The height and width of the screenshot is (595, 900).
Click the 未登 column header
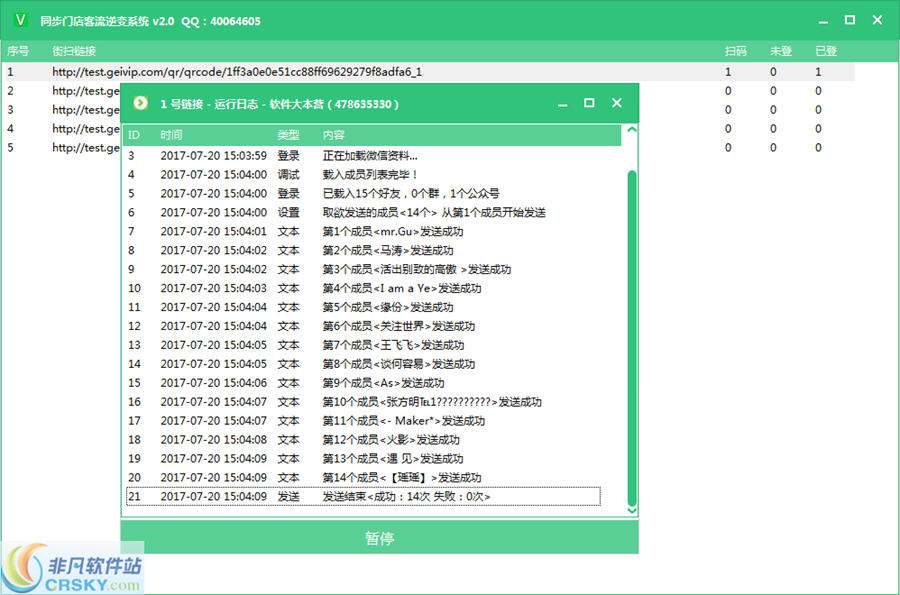click(x=781, y=51)
